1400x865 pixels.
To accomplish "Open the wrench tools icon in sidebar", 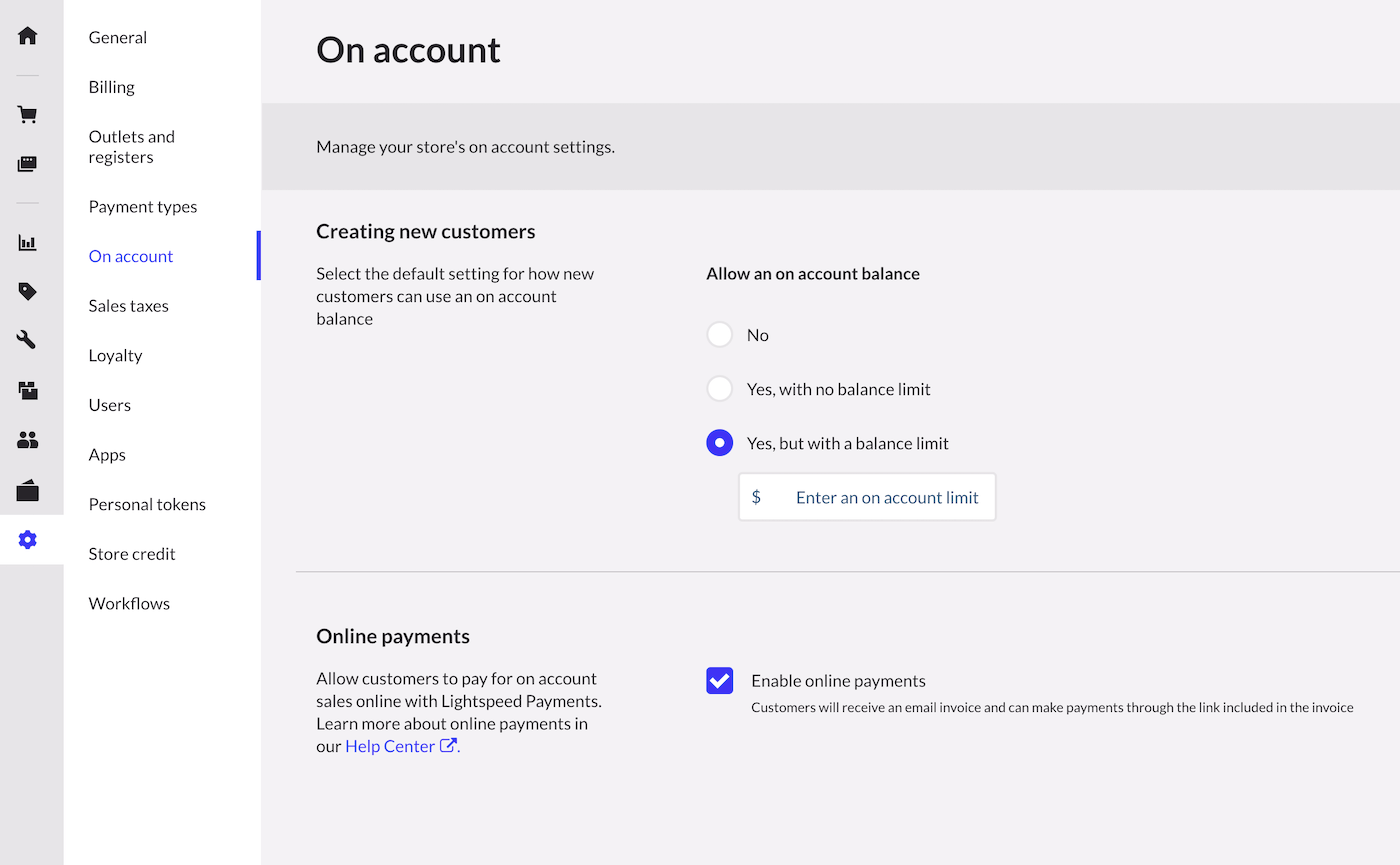I will [27, 339].
